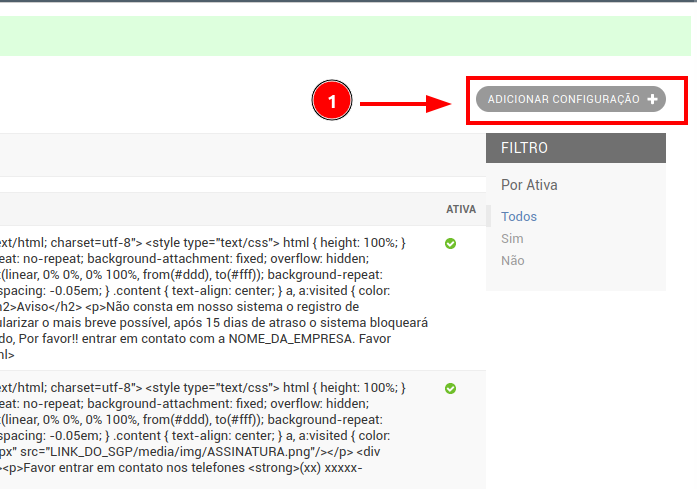Open the first configuration row containing Aviso
This screenshot has height=489, width=697.
point(200,290)
